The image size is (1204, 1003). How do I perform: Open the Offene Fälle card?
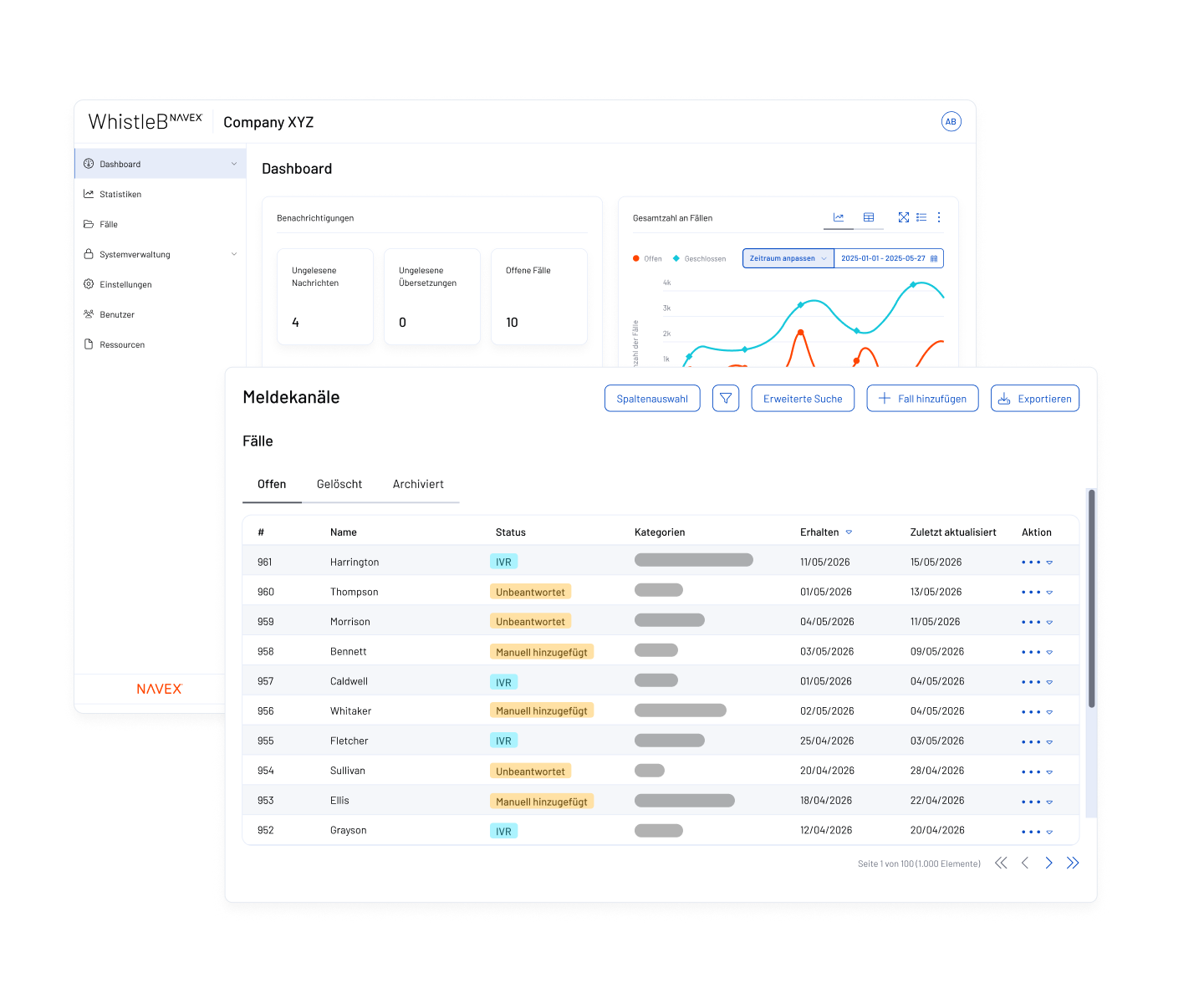(x=539, y=297)
